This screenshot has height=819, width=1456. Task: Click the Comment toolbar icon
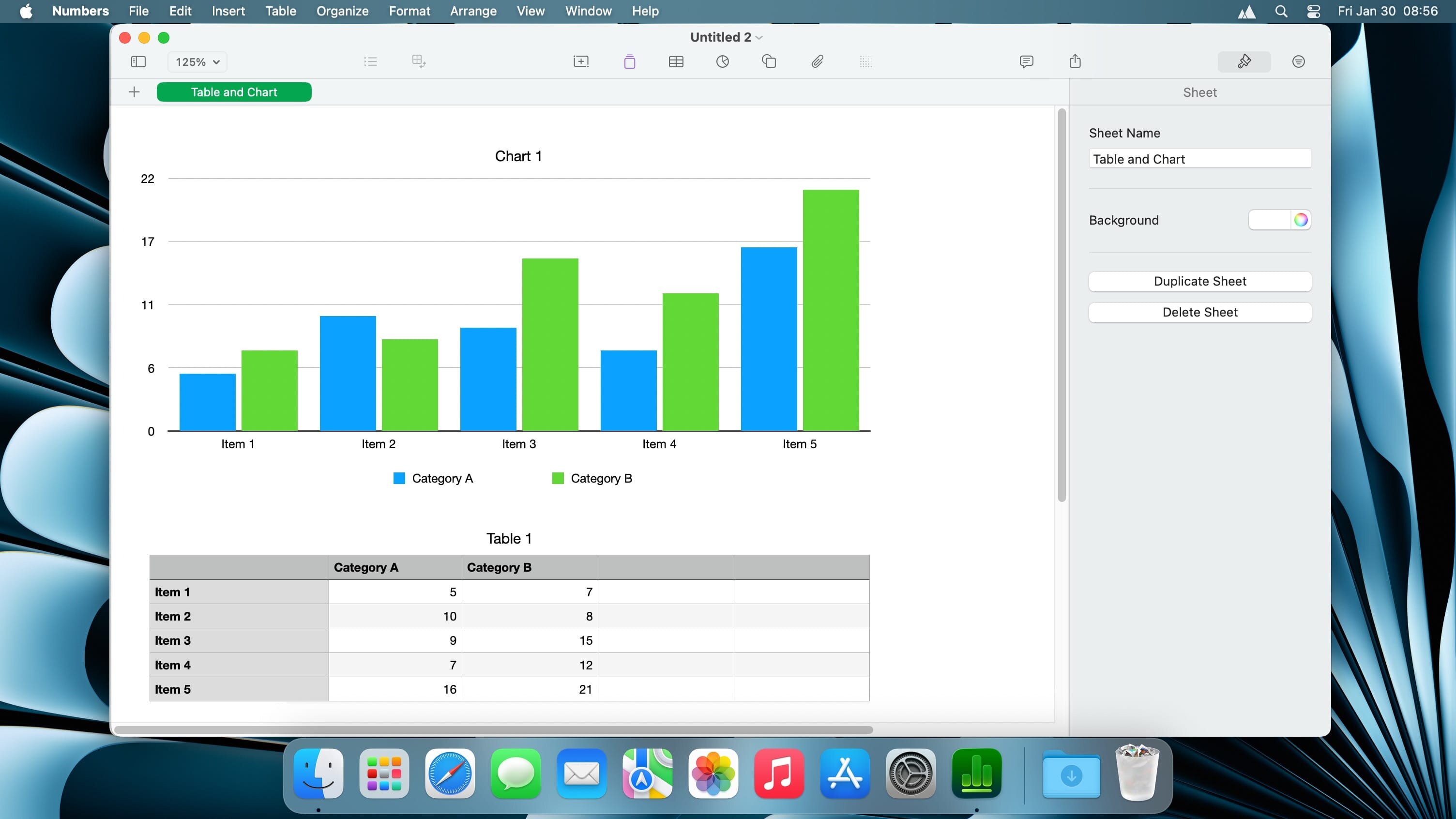[1027, 61]
